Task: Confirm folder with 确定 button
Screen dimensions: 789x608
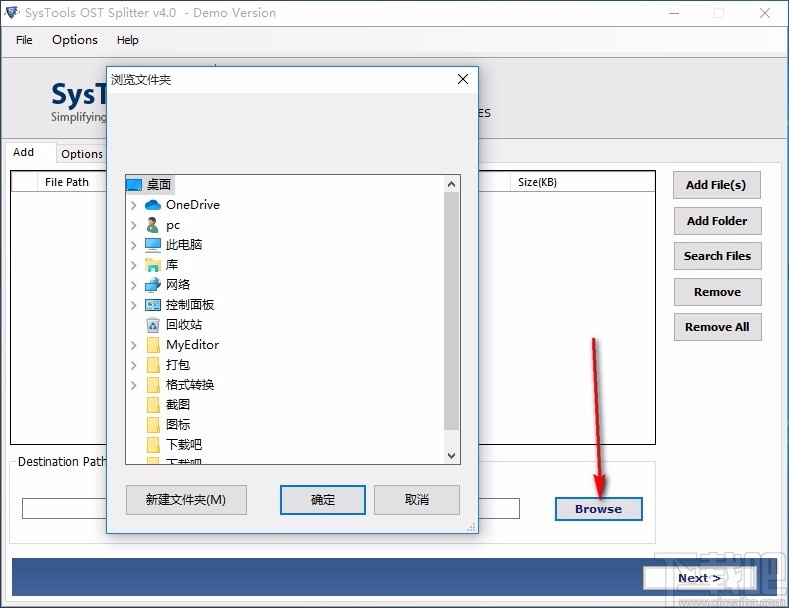Action: tap(323, 500)
